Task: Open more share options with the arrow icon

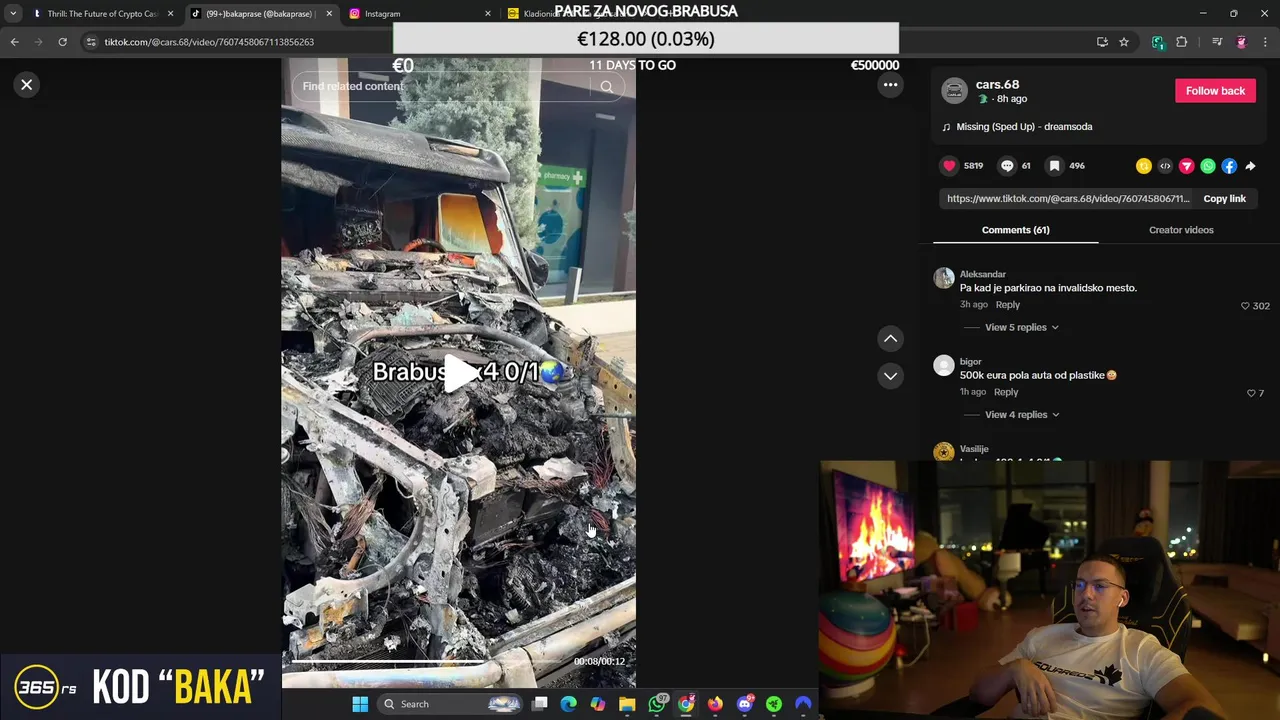Action: click(x=1250, y=166)
